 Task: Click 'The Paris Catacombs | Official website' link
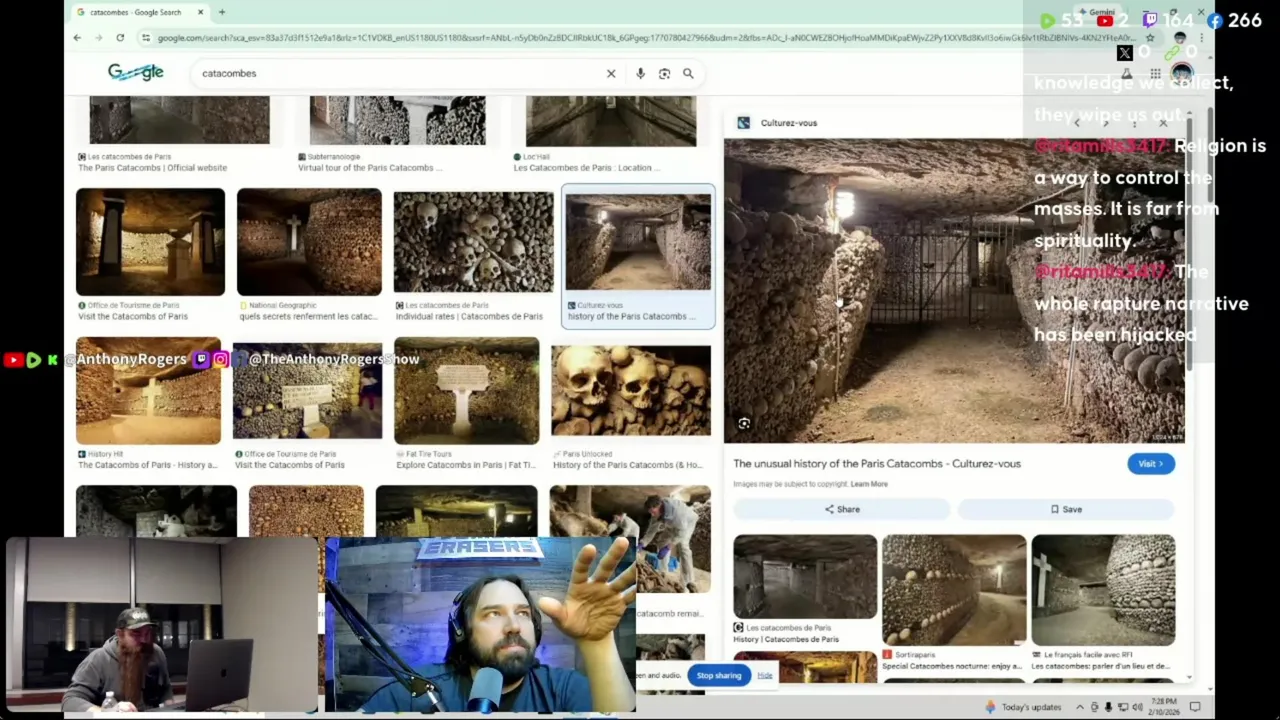click(152, 168)
